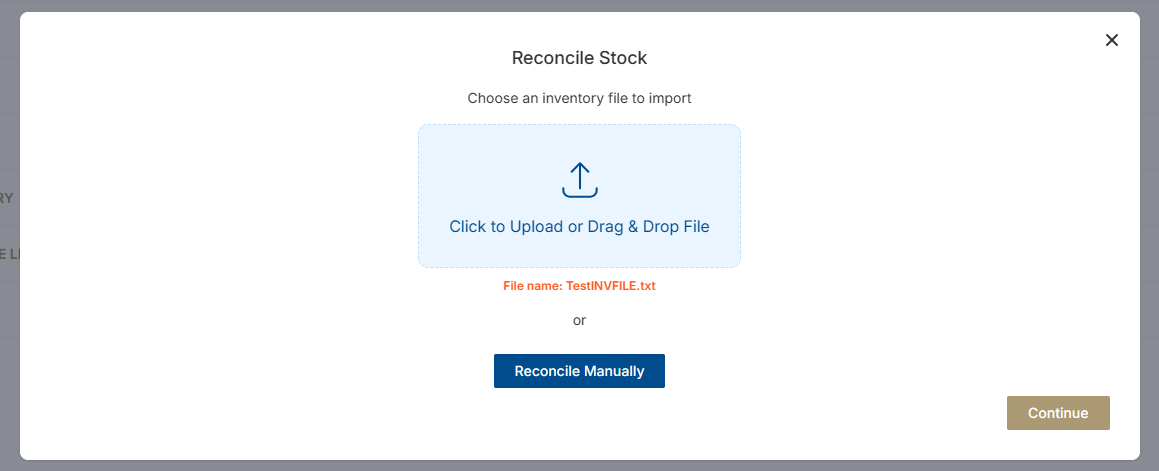
Task: Click 'Choose an inventory file to import' text
Action: tap(579, 99)
